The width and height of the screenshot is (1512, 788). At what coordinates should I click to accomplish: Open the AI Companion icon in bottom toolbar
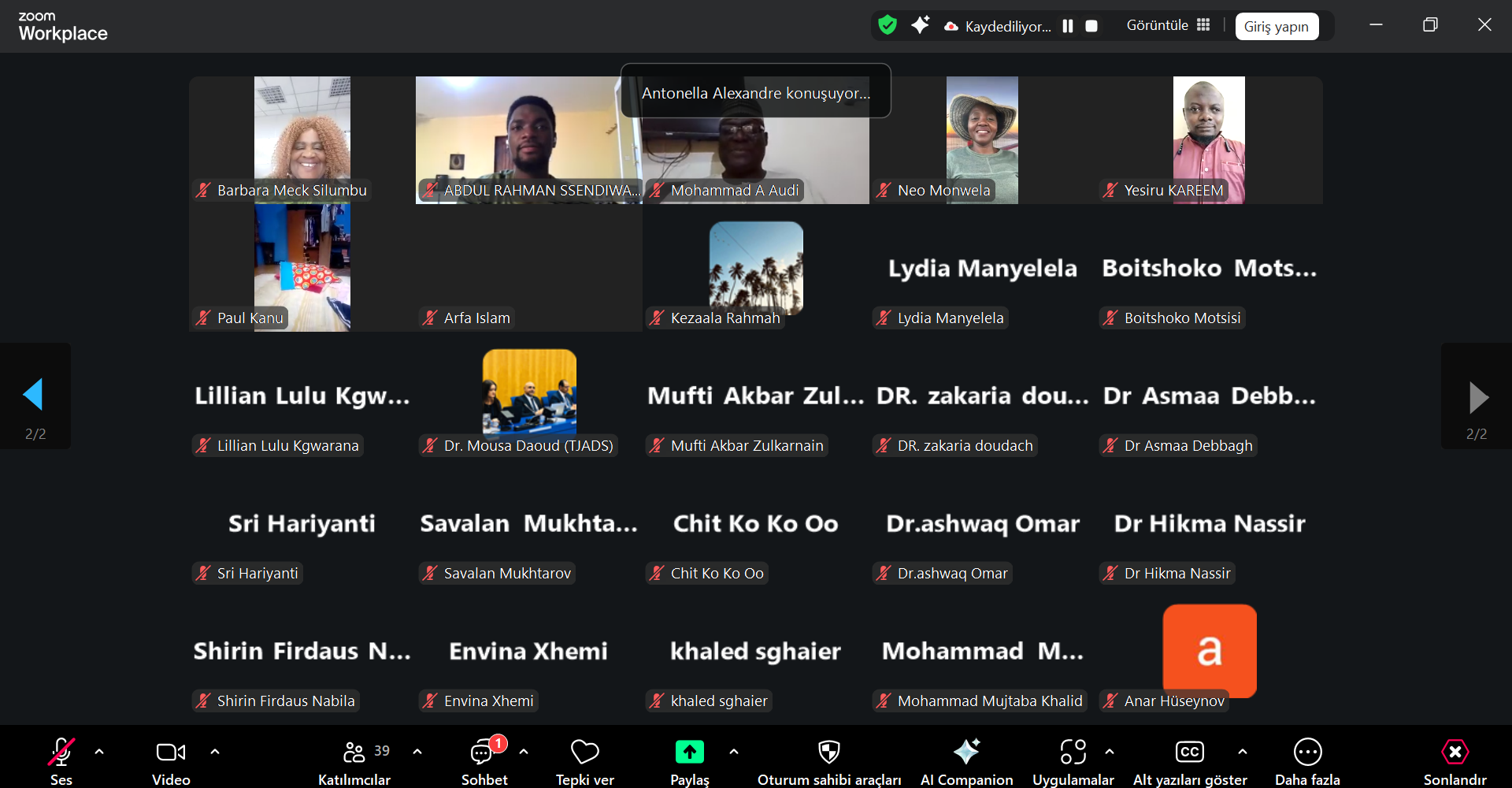(966, 753)
